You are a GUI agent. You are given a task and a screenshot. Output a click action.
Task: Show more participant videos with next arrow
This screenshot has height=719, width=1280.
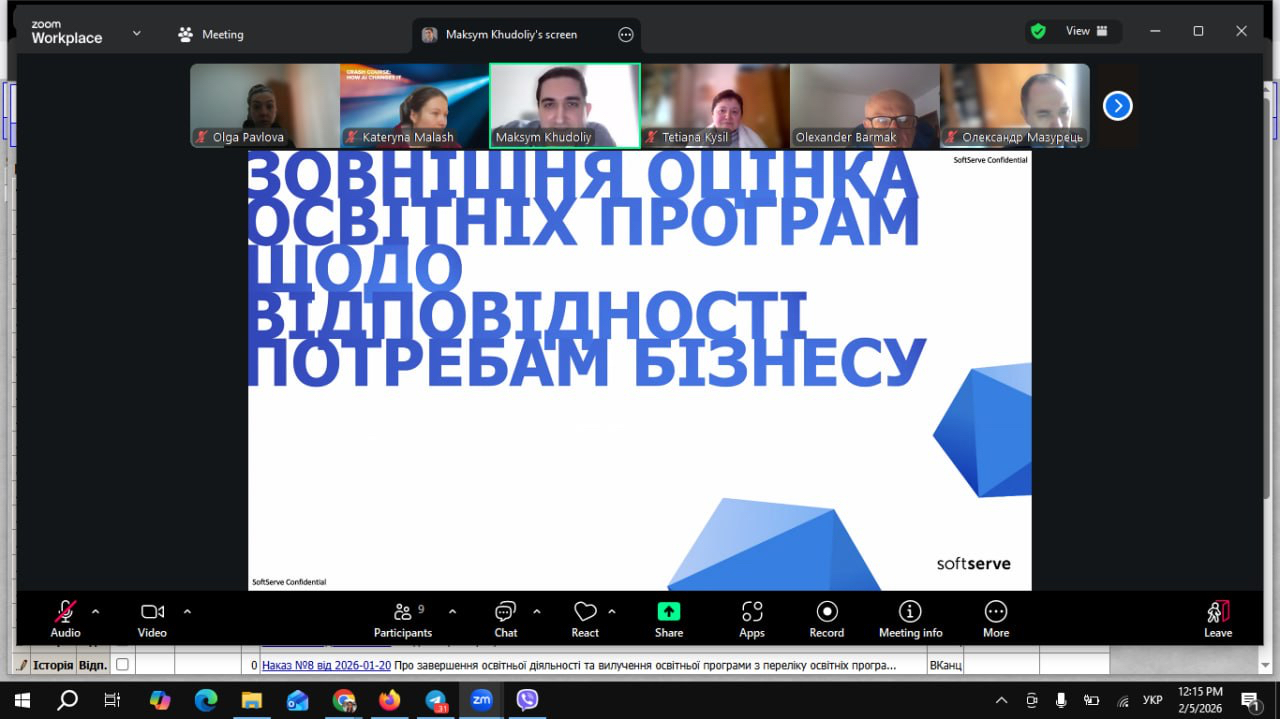pyautogui.click(x=1117, y=105)
